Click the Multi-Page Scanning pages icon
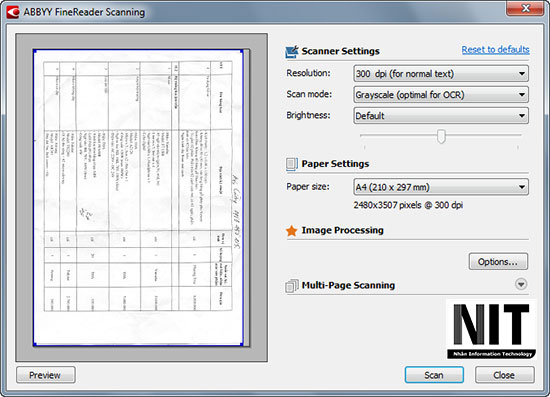Screen dimensions: 550x397 (x=292, y=286)
